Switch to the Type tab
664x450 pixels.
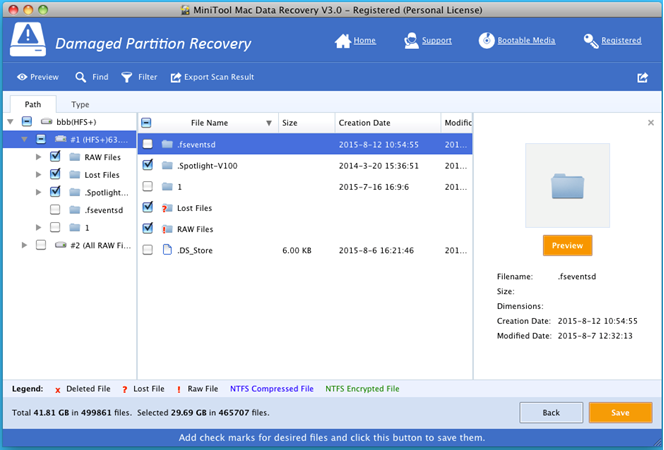click(x=80, y=104)
